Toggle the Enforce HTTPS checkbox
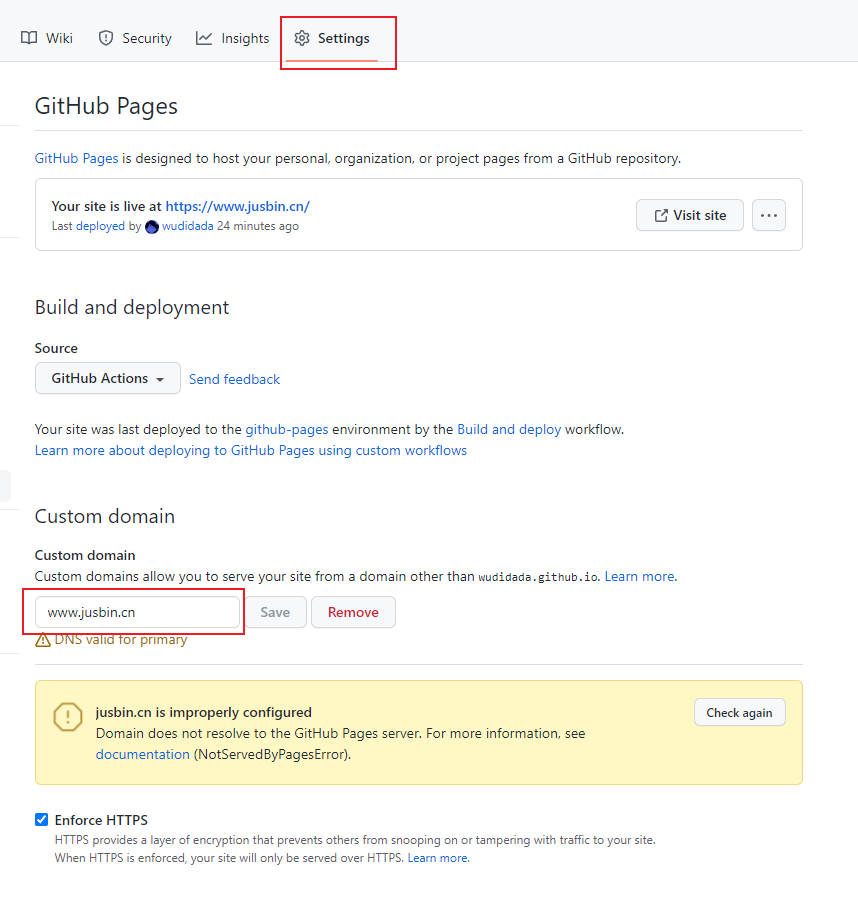 42,820
